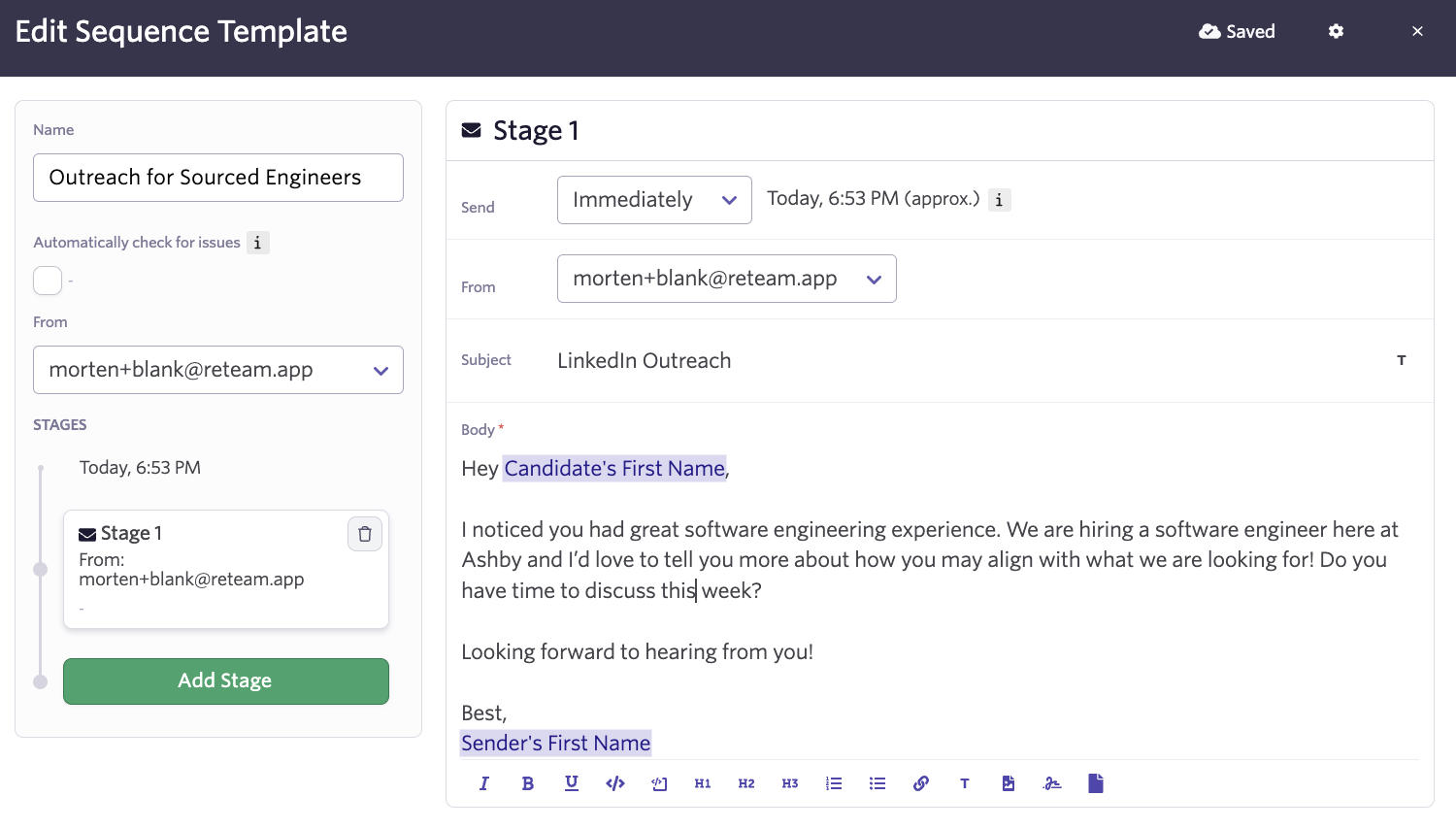1456x829 pixels.
Task: Delete Stage 1 with trash icon
Action: click(365, 534)
